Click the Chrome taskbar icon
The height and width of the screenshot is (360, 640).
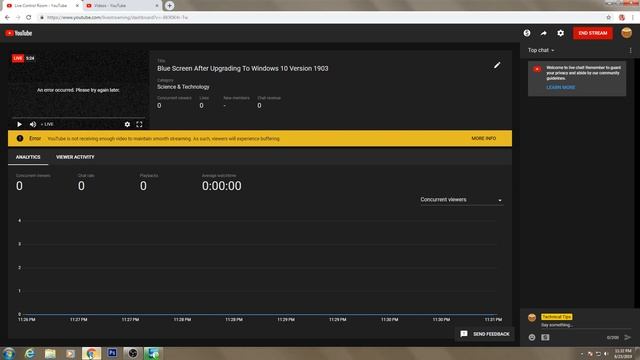tap(91, 353)
